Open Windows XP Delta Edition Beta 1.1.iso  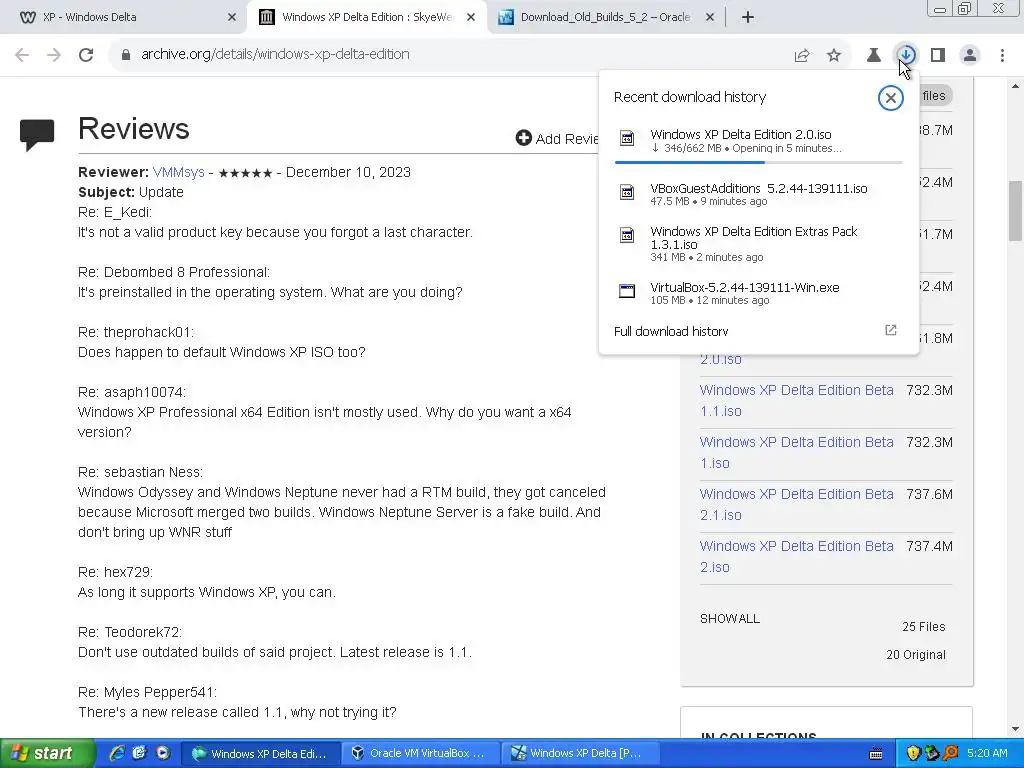click(x=796, y=400)
